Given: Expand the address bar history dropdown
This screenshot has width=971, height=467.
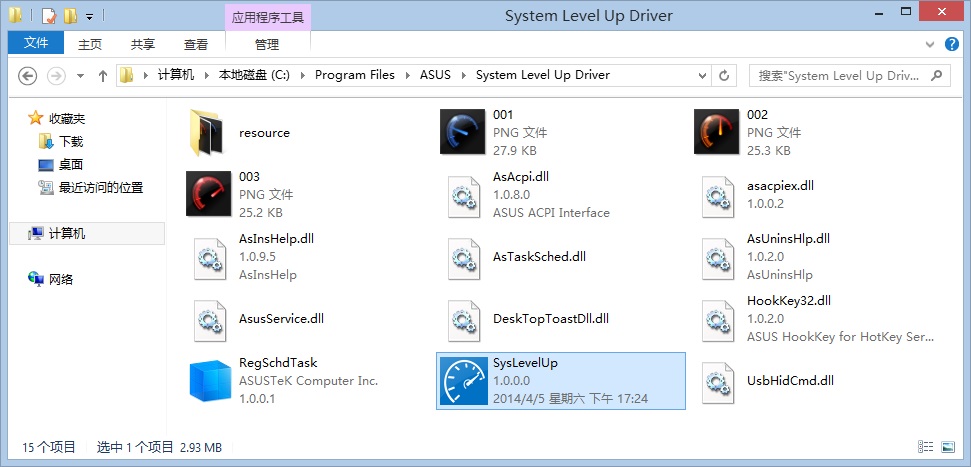Looking at the screenshot, I should [702, 76].
